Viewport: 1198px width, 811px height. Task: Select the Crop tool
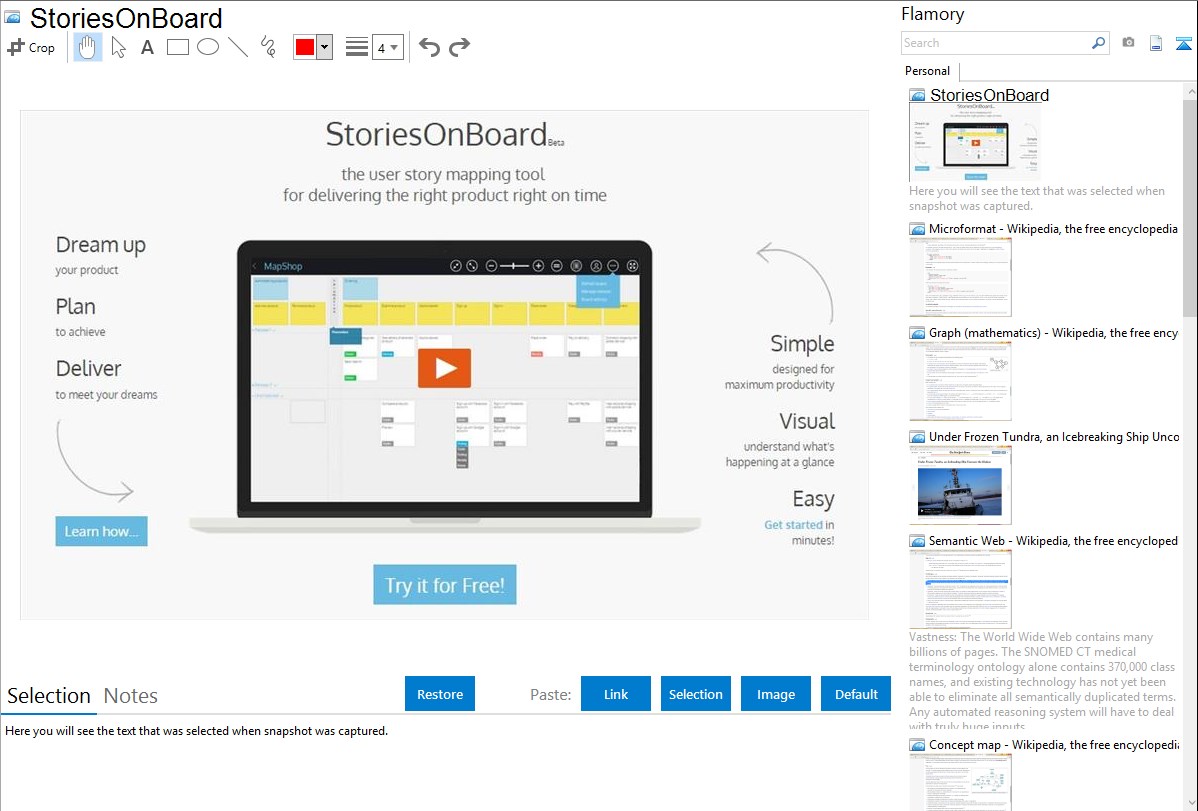coord(31,47)
